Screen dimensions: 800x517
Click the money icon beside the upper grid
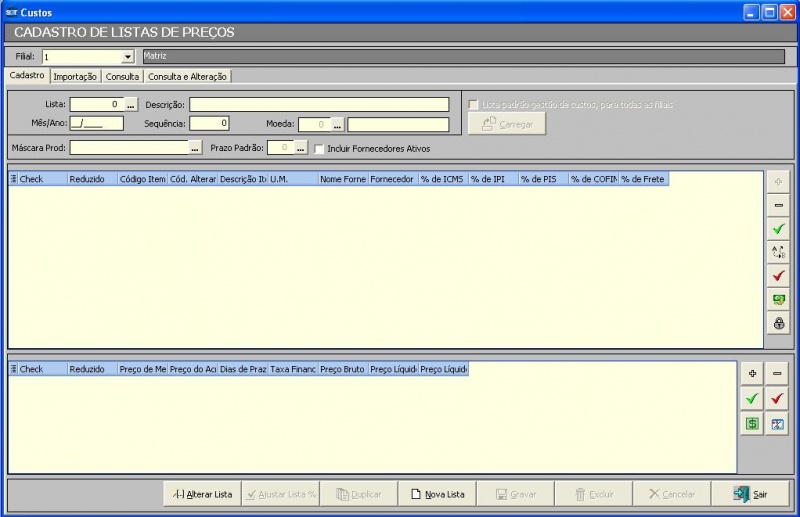coord(778,299)
